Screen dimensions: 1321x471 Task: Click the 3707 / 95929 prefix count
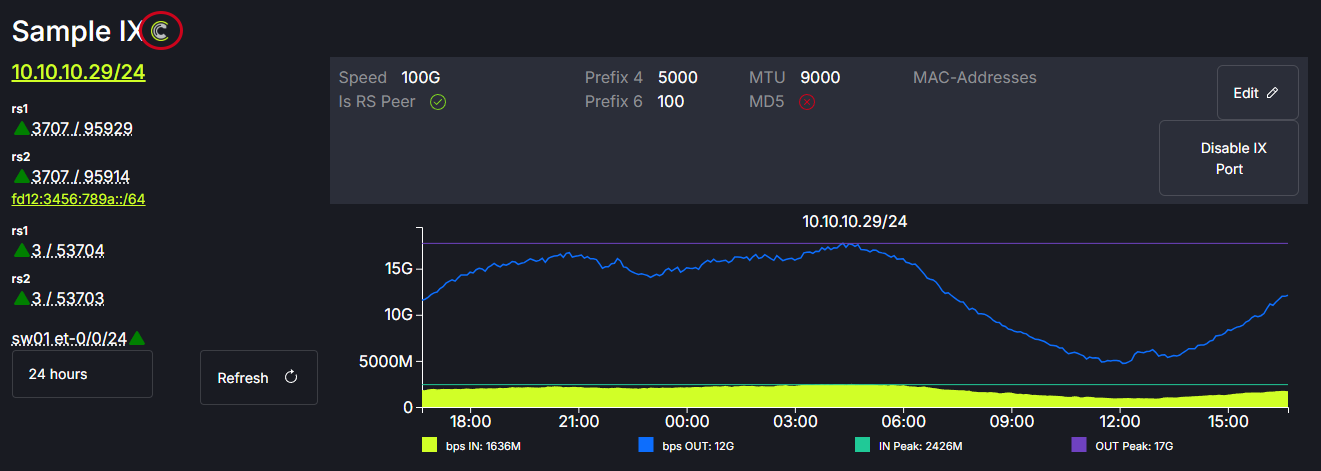[x=82, y=128]
